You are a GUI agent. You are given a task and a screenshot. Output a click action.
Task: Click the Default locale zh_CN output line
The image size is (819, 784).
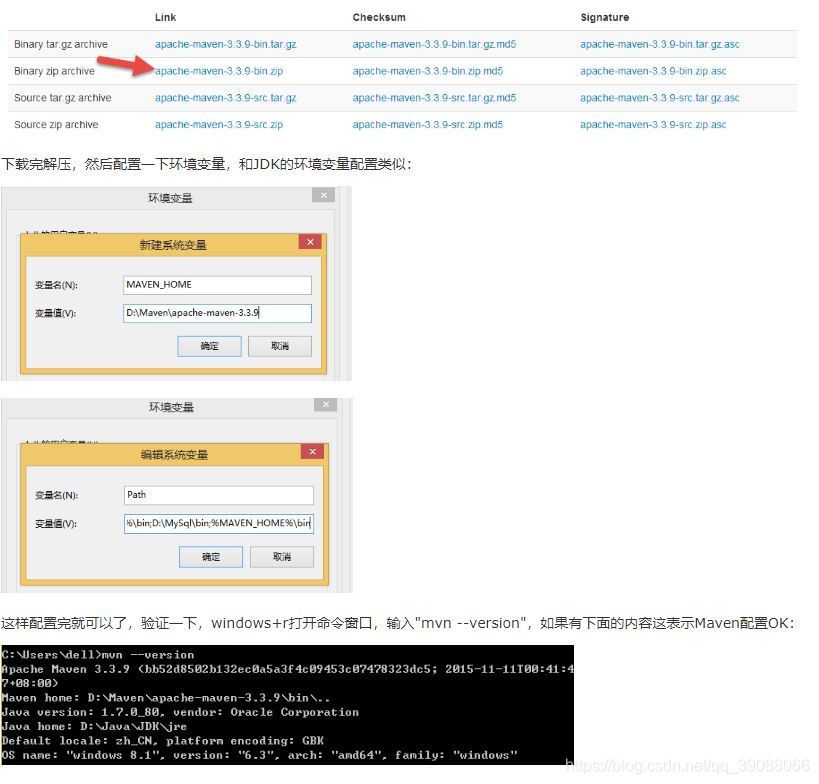click(x=162, y=741)
